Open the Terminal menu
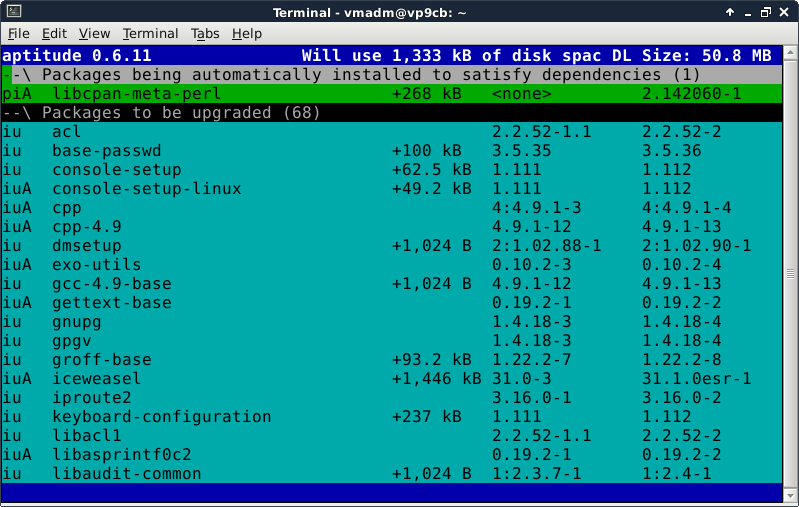The image size is (799, 507). point(150,33)
